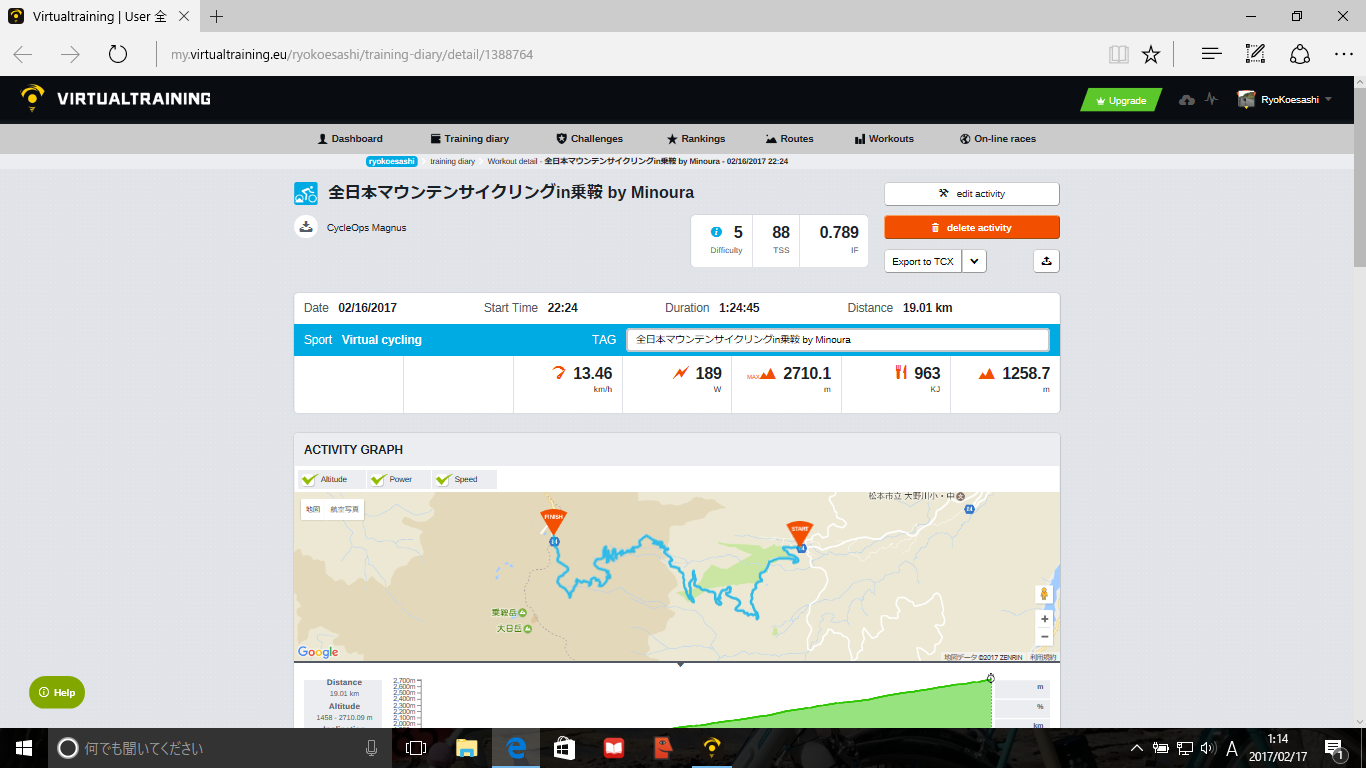
Task: Zoom out on the map
Action: (x=1045, y=637)
